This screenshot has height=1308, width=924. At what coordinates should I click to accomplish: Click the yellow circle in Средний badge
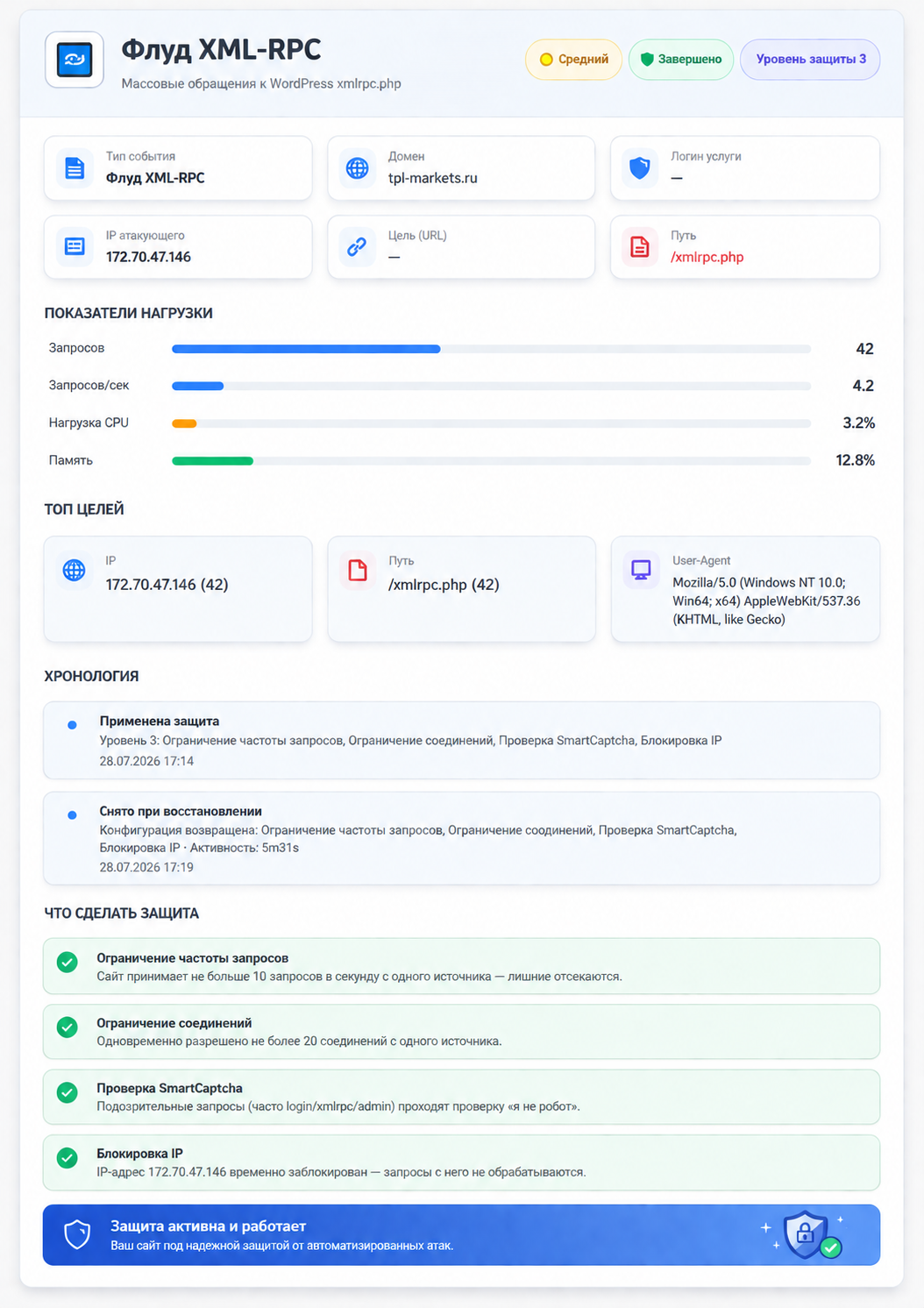[x=546, y=60]
